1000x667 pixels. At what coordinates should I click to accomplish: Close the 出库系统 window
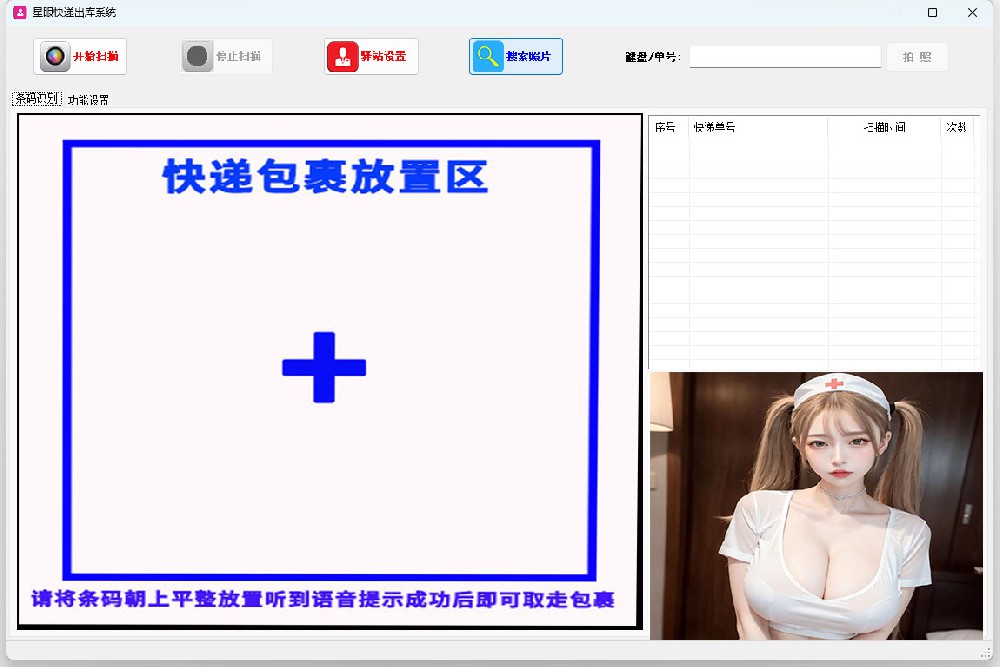click(x=972, y=13)
